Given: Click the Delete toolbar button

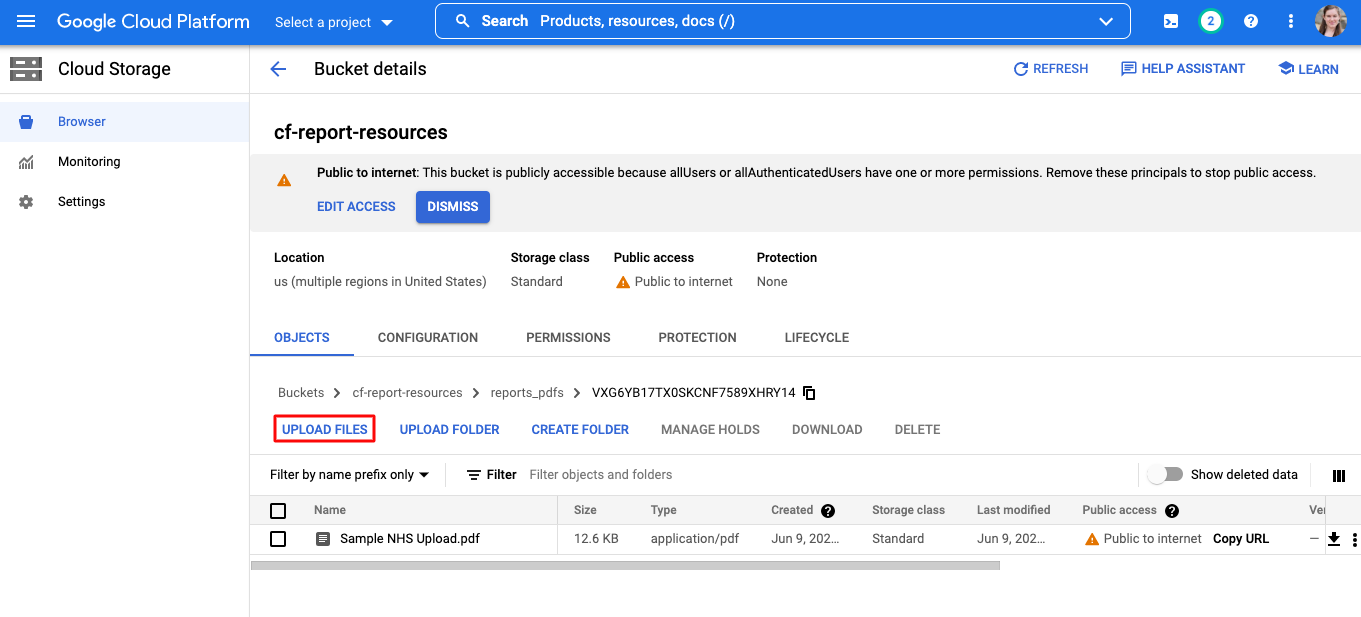Looking at the screenshot, I should tap(917, 430).
